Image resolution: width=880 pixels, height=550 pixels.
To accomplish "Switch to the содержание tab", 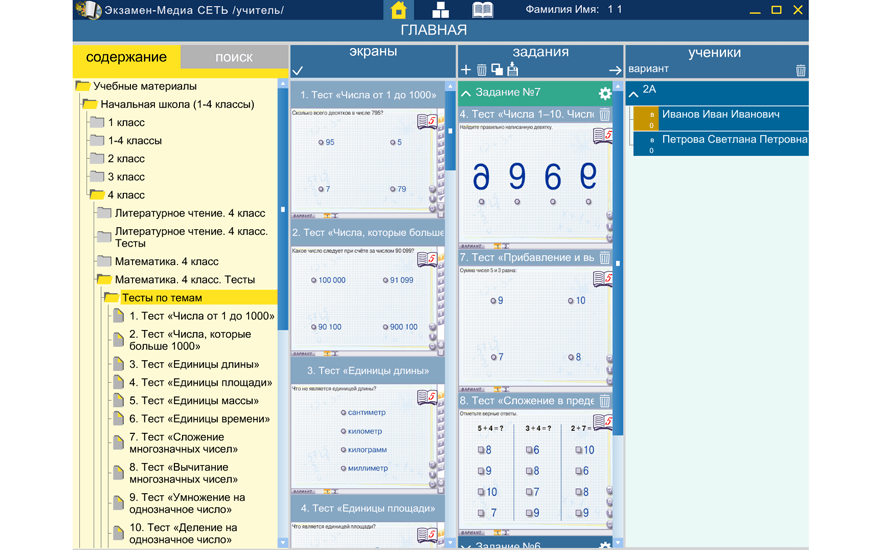I will coord(126,57).
